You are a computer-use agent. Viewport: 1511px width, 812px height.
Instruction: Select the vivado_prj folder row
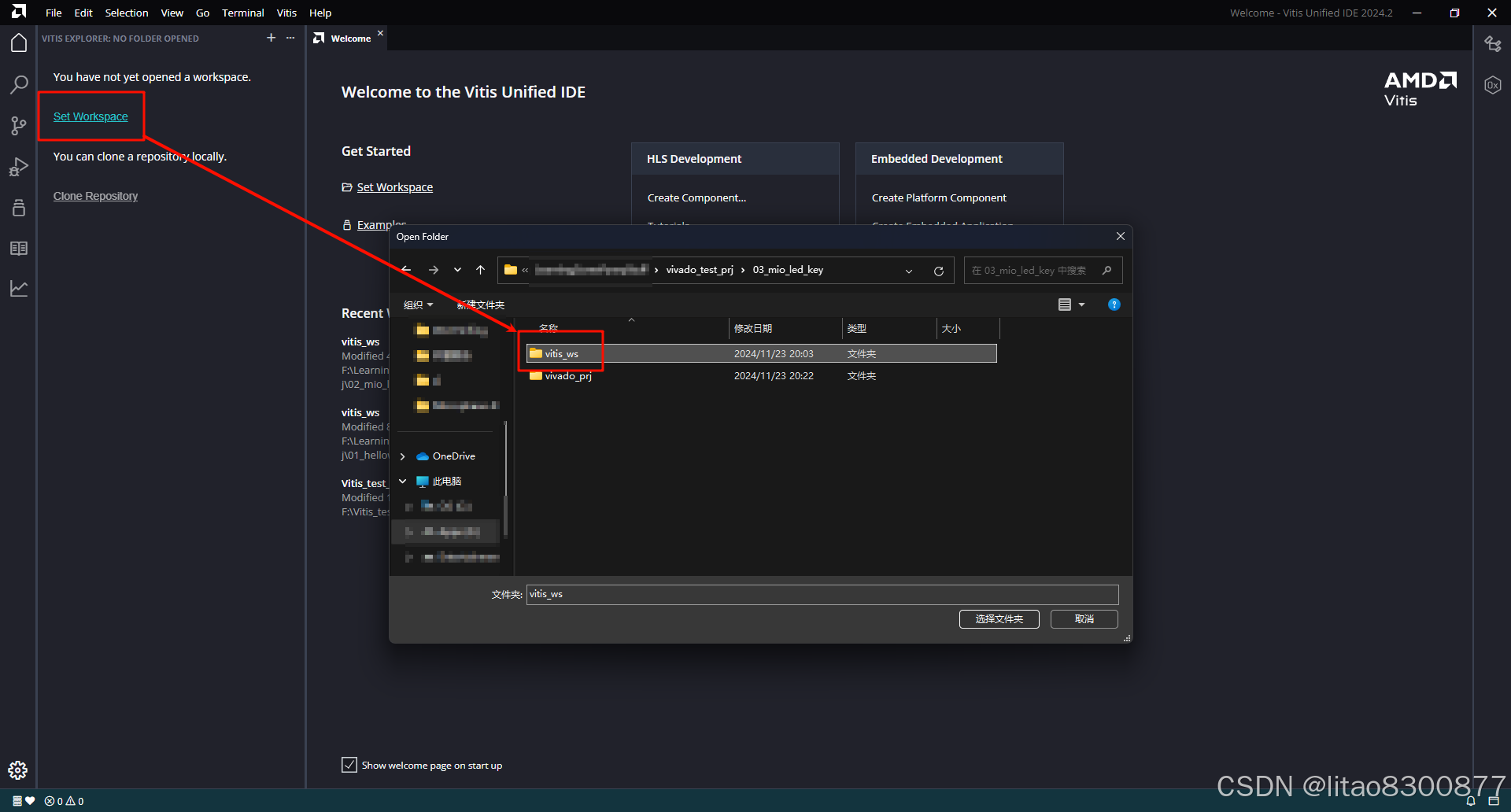click(x=762, y=376)
